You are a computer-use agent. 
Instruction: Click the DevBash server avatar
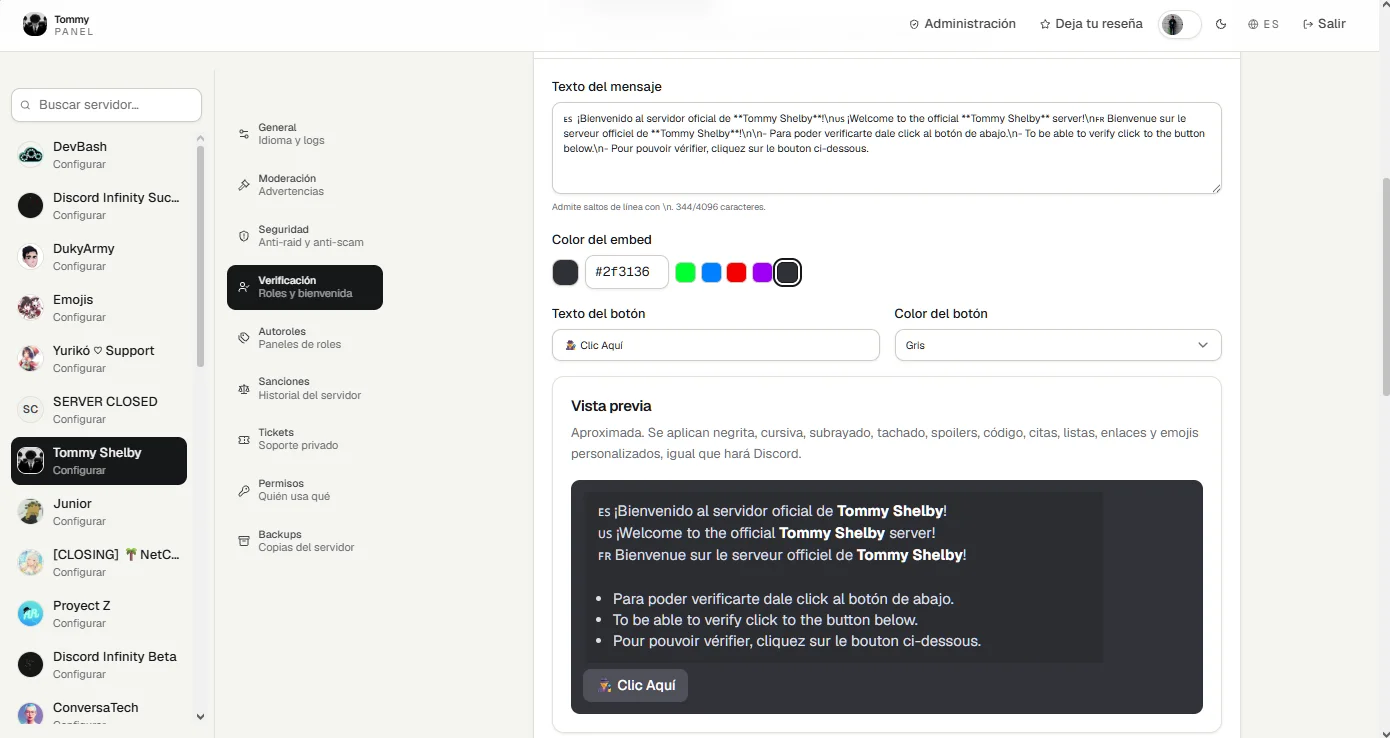31,155
